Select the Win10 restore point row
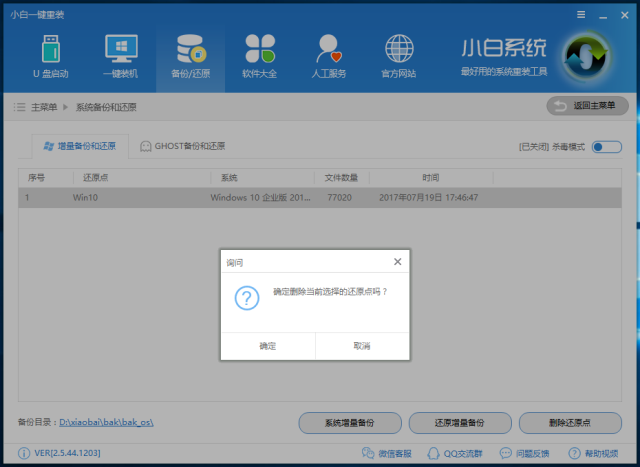 tap(320, 198)
